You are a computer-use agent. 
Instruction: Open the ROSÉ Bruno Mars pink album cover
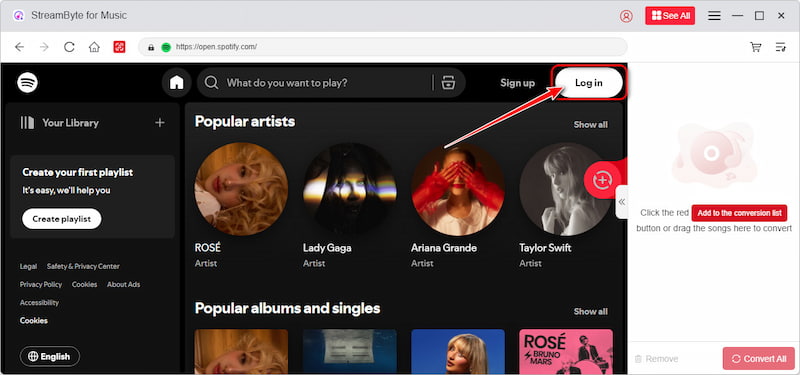click(566, 352)
